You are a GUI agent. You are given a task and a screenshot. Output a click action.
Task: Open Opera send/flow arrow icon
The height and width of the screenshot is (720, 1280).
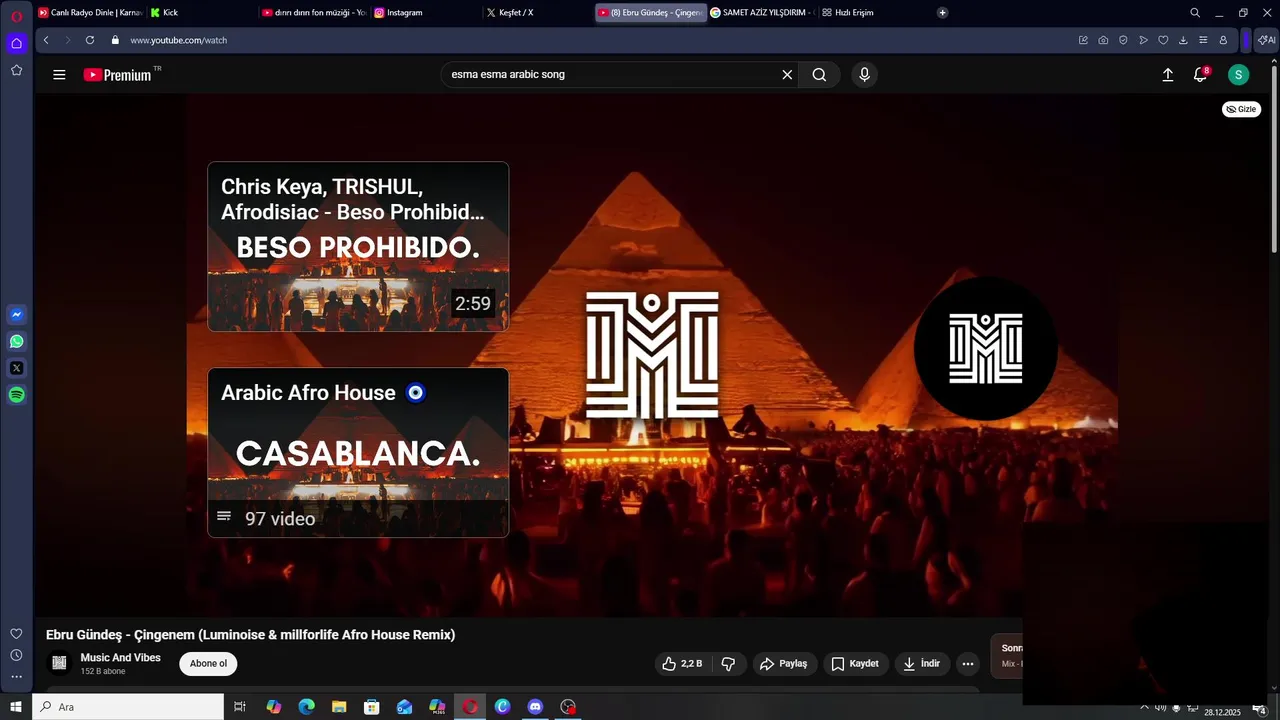tap(1143, 40)
